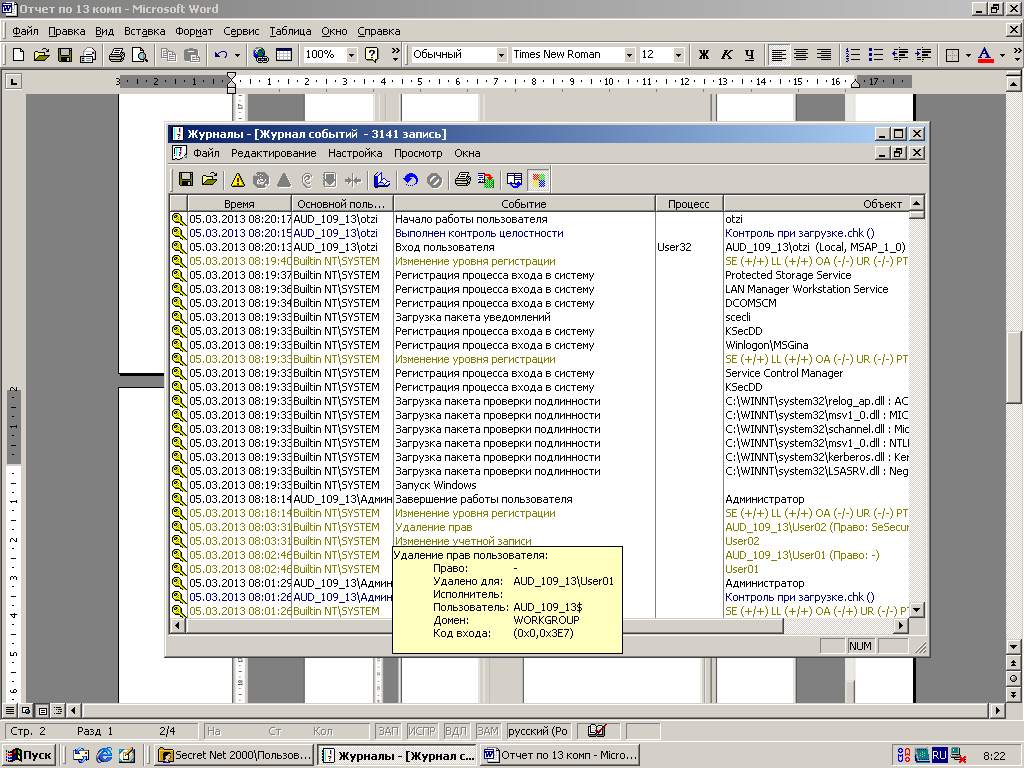Apply the red font color icon

pyautogui.click(x=985, y=55)
